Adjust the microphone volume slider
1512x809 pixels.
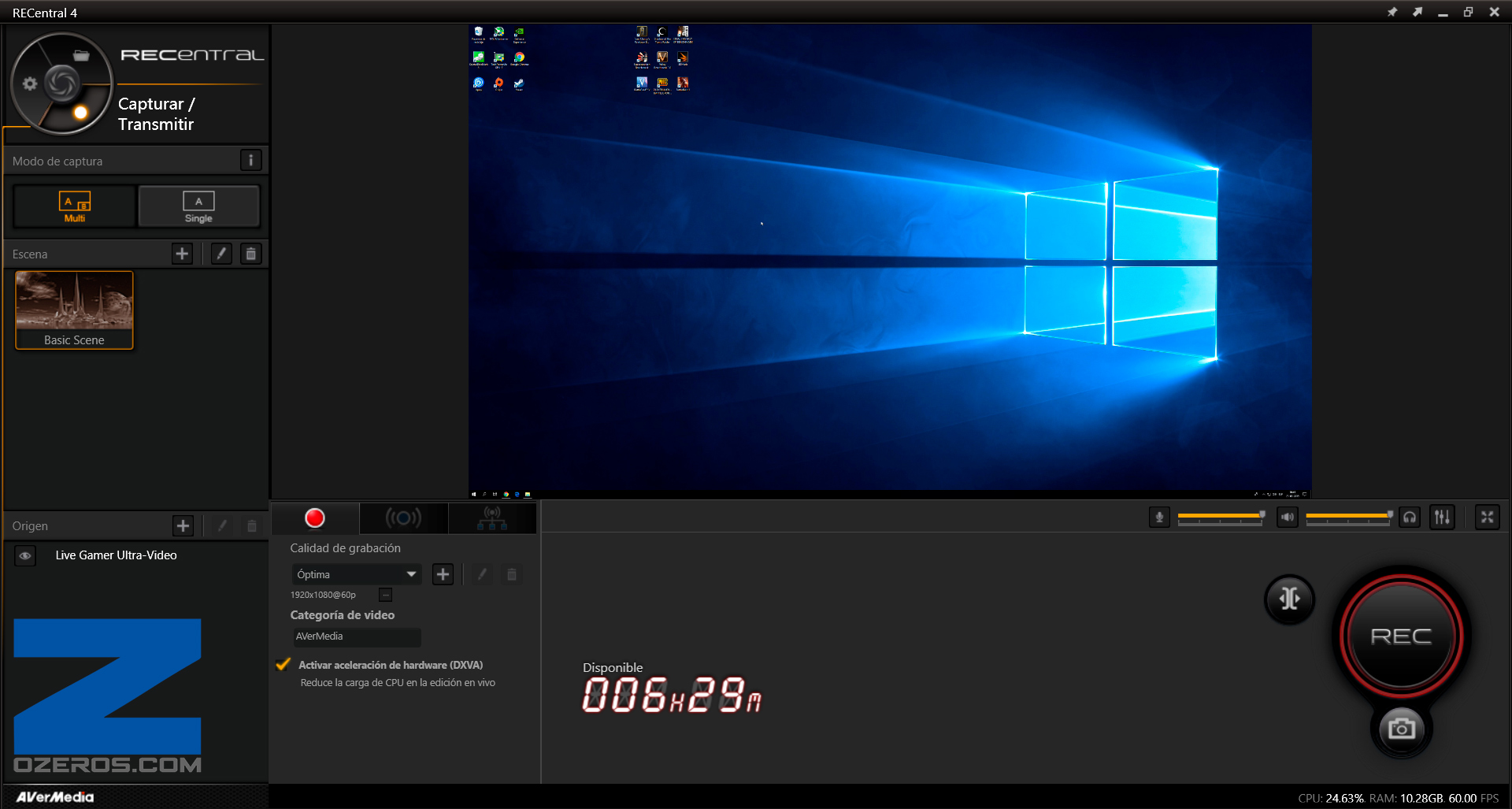1221,517
